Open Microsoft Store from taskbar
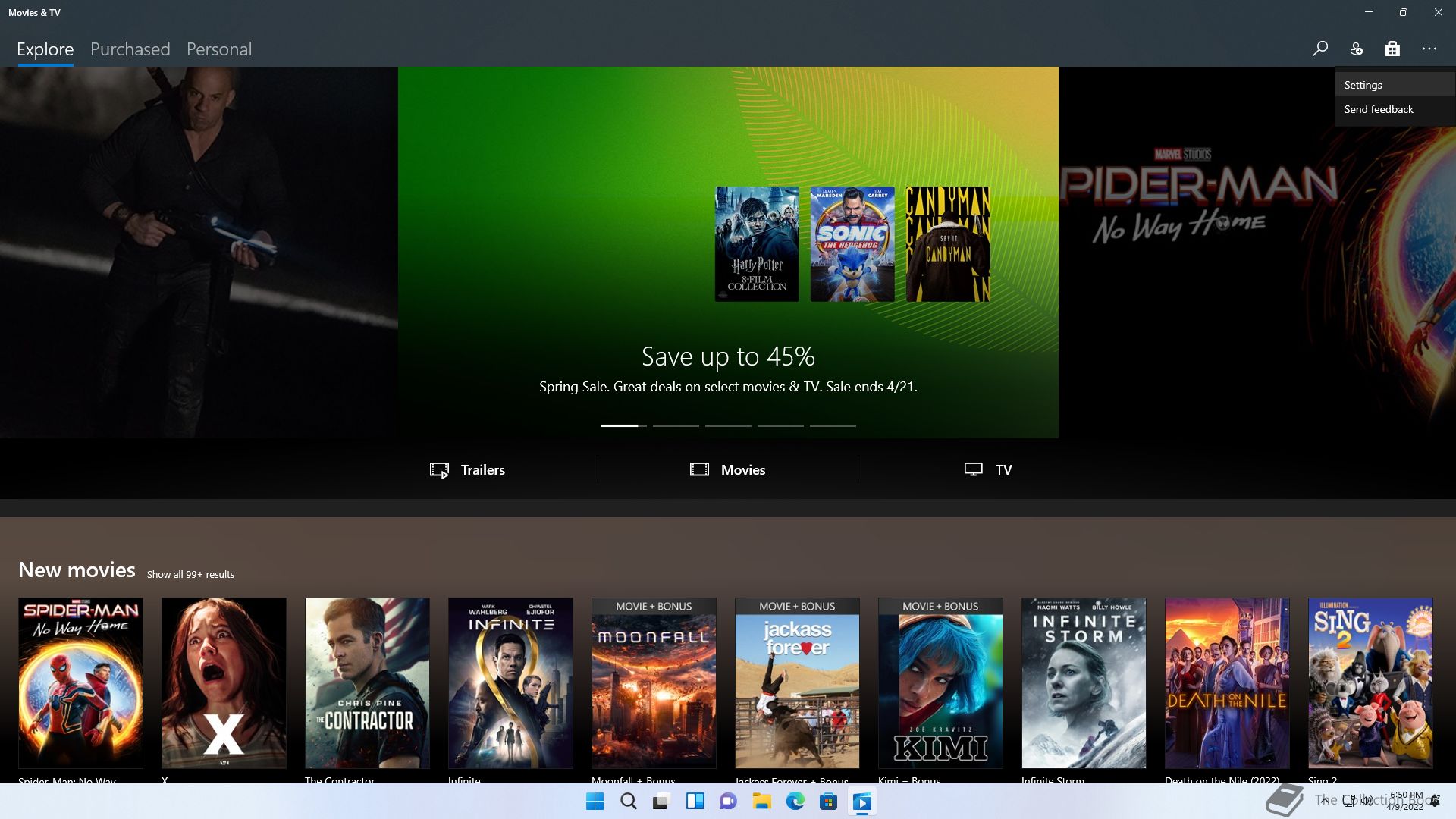 pos(829,802)
